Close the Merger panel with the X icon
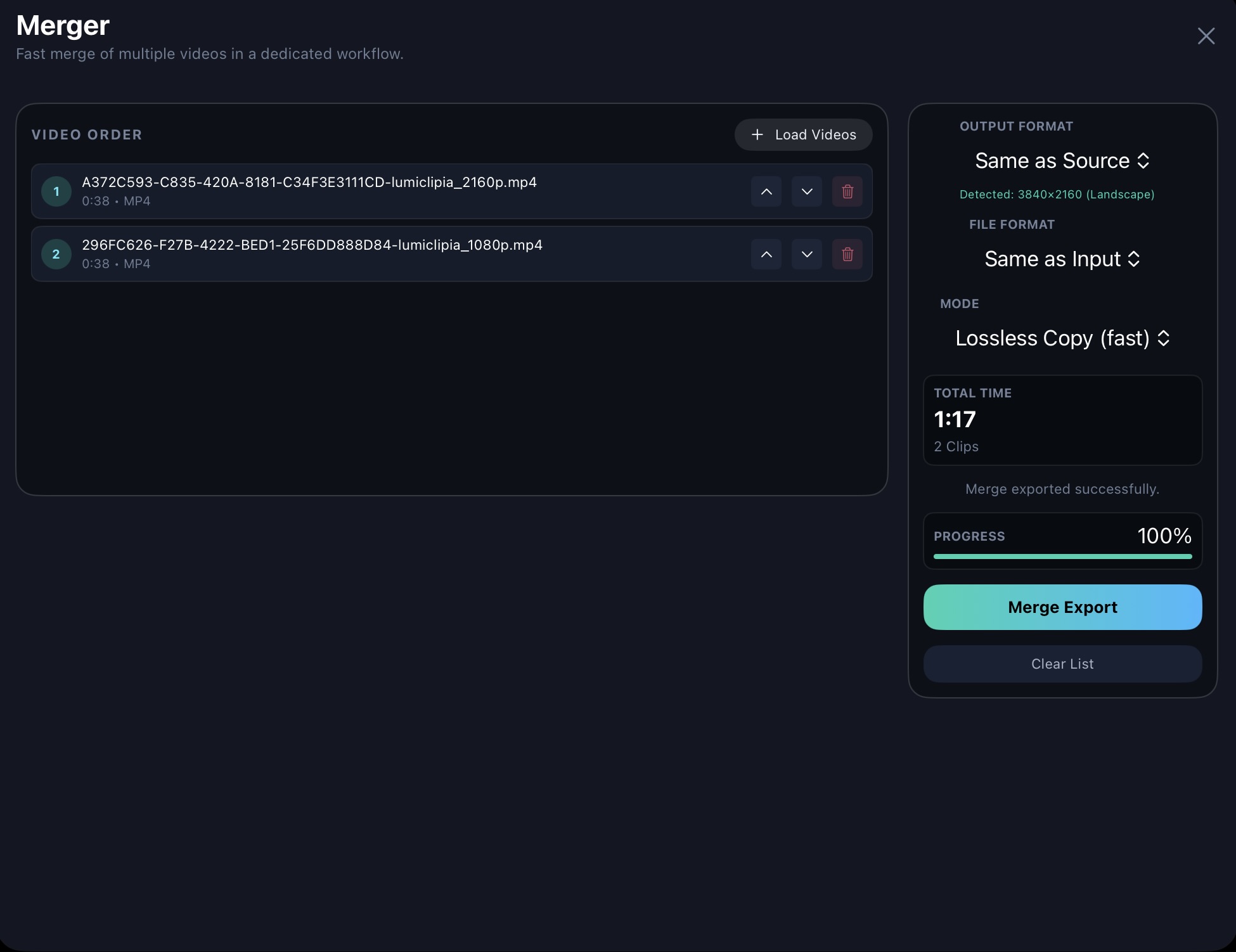This screenshot has height=952, width=1236. click(x=1206, y=35)
